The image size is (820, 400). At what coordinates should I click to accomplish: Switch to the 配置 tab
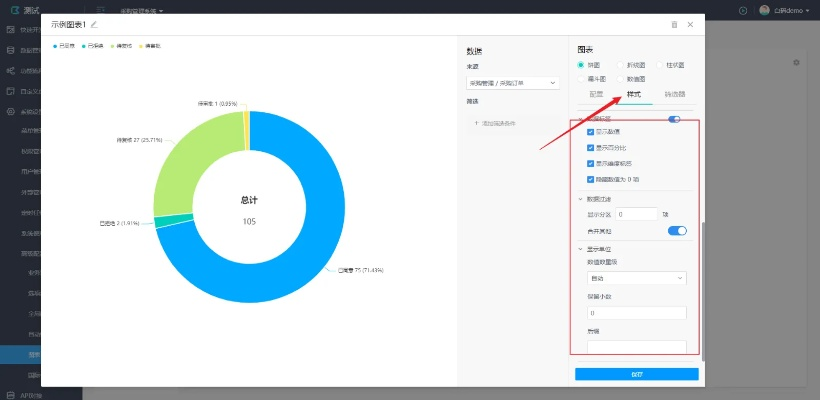[x=596, y=94]
